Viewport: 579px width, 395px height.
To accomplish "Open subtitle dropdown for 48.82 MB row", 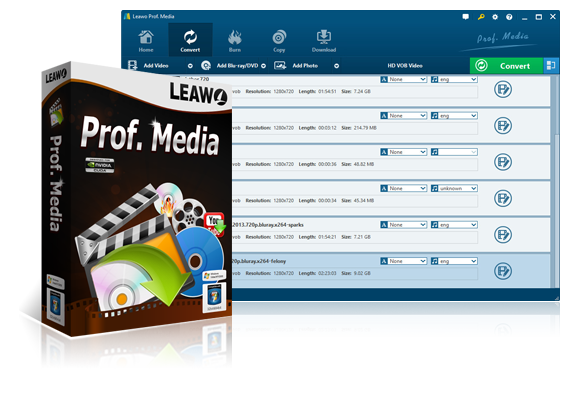I will click(404, 152).
